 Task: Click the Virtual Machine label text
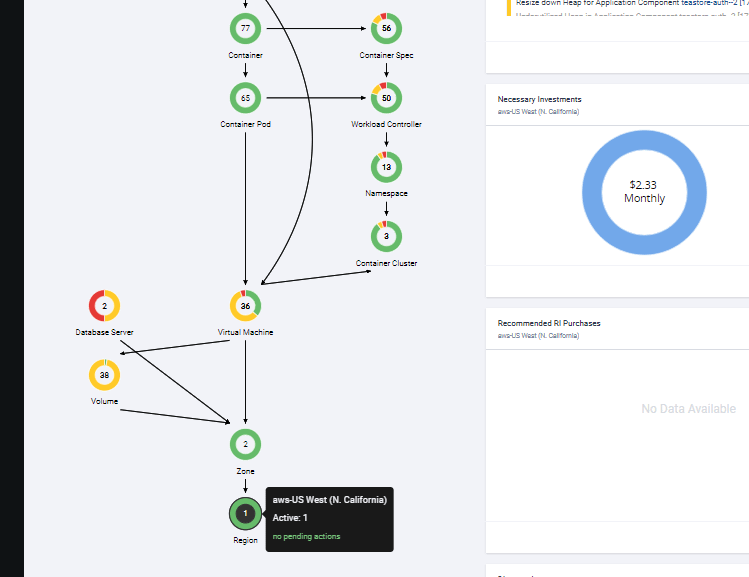(x=245, y=332)
